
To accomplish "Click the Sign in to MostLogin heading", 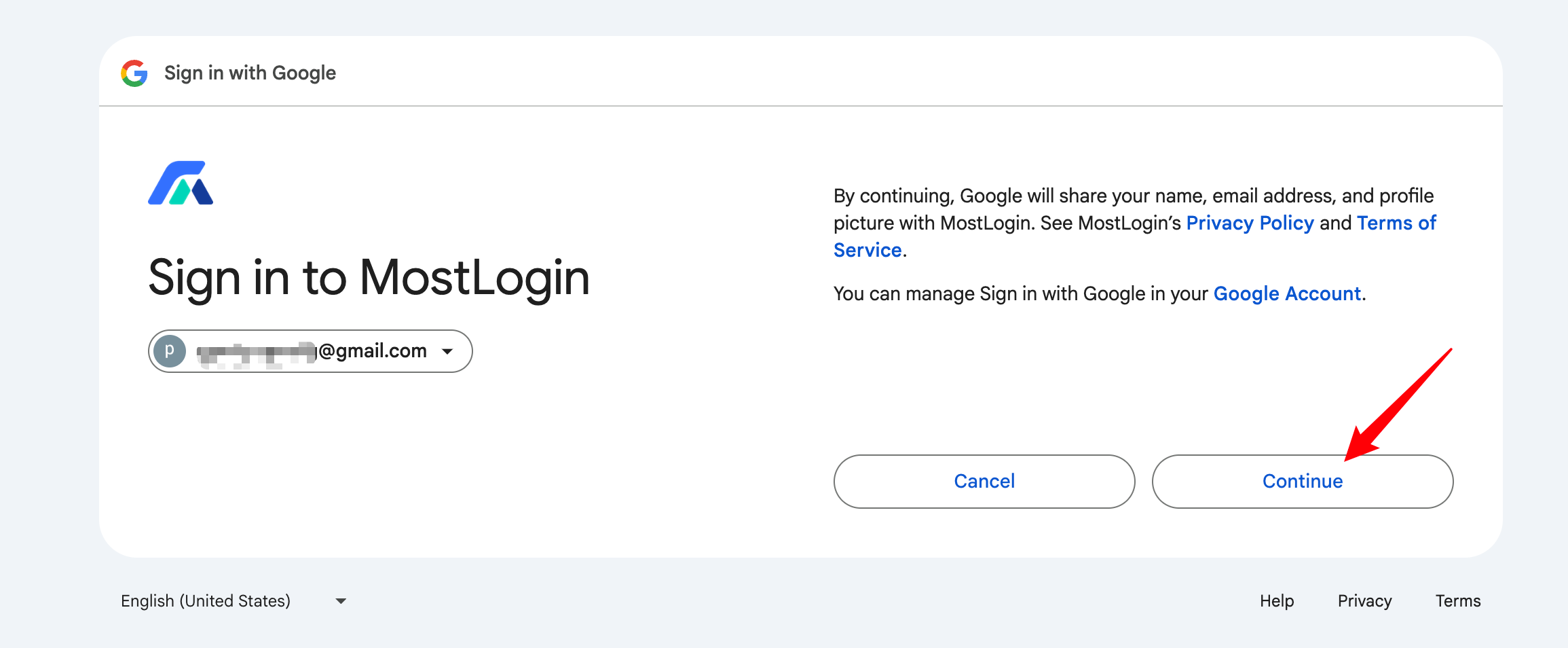I will [369, 278].
